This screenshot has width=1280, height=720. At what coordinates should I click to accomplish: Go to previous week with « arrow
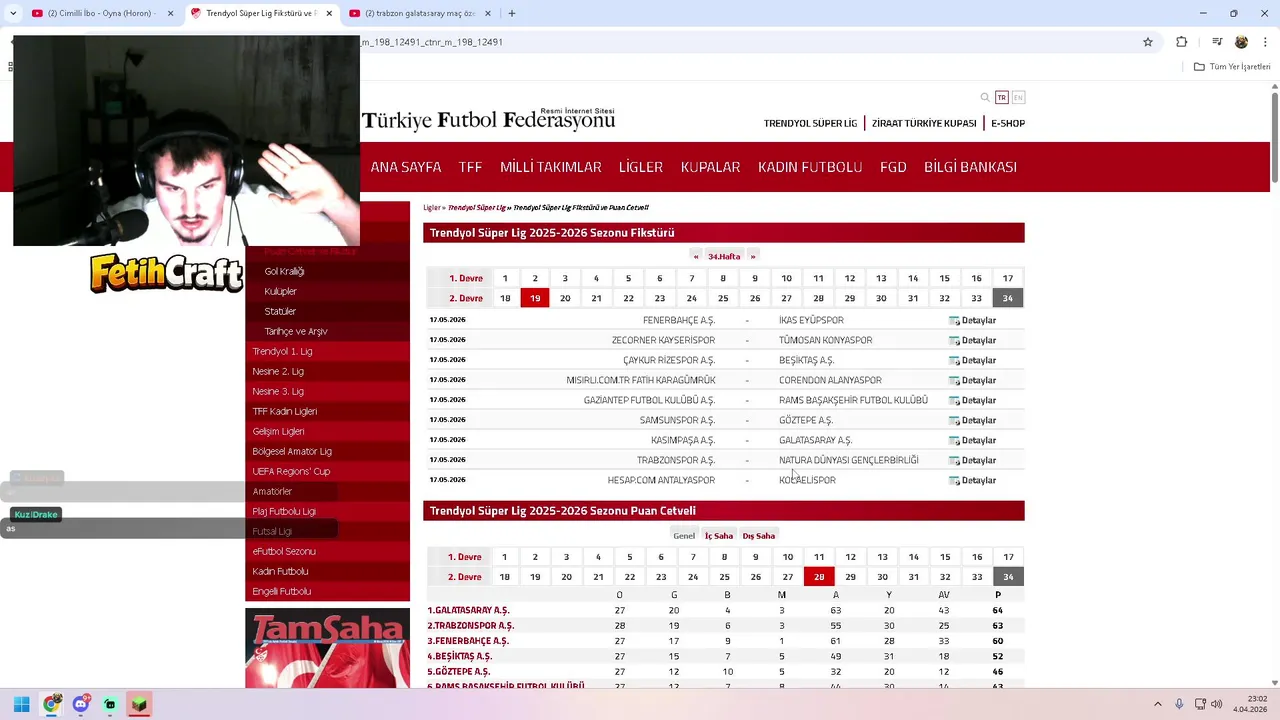pos(696,256)
